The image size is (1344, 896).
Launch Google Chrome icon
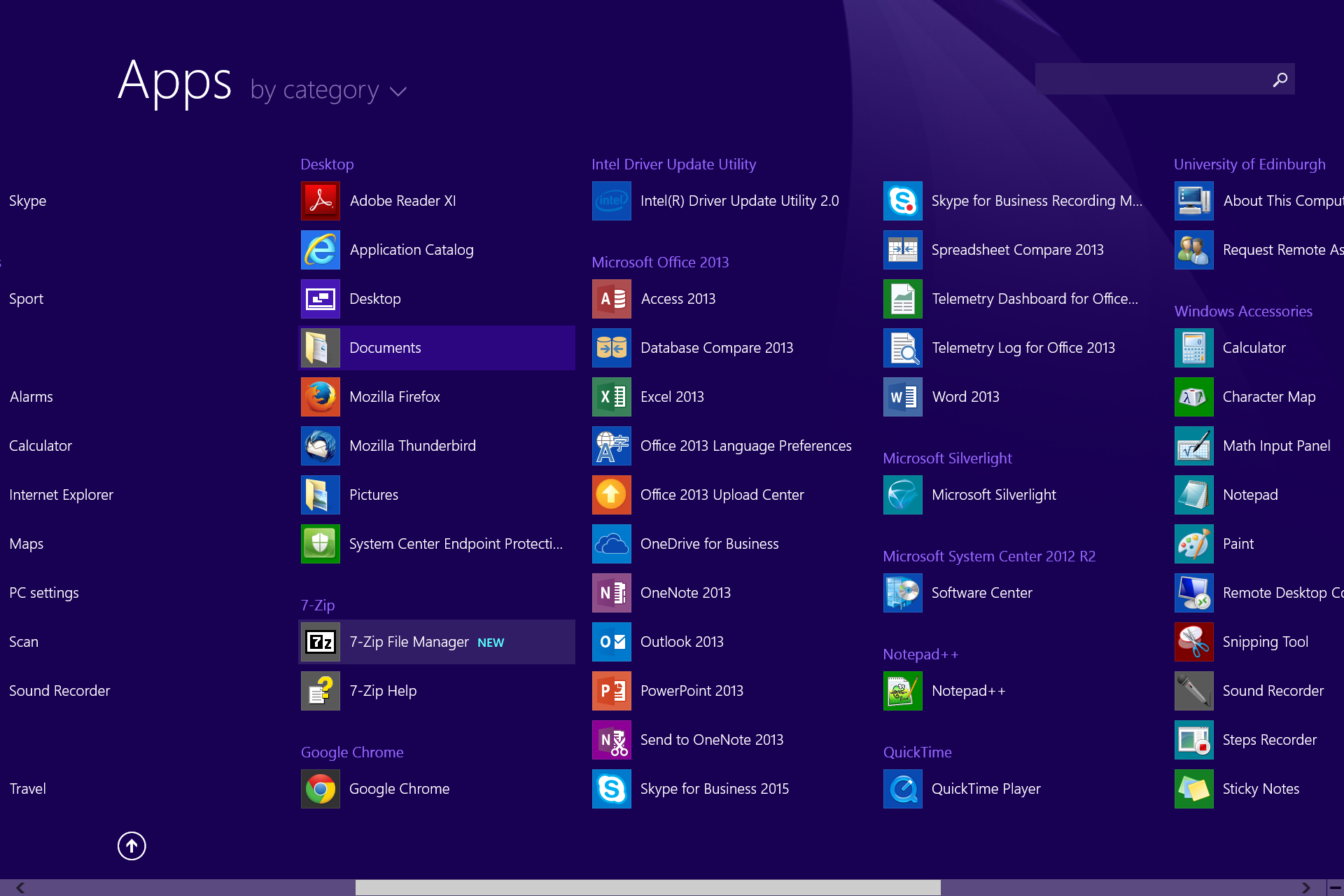tap(320, 789)
